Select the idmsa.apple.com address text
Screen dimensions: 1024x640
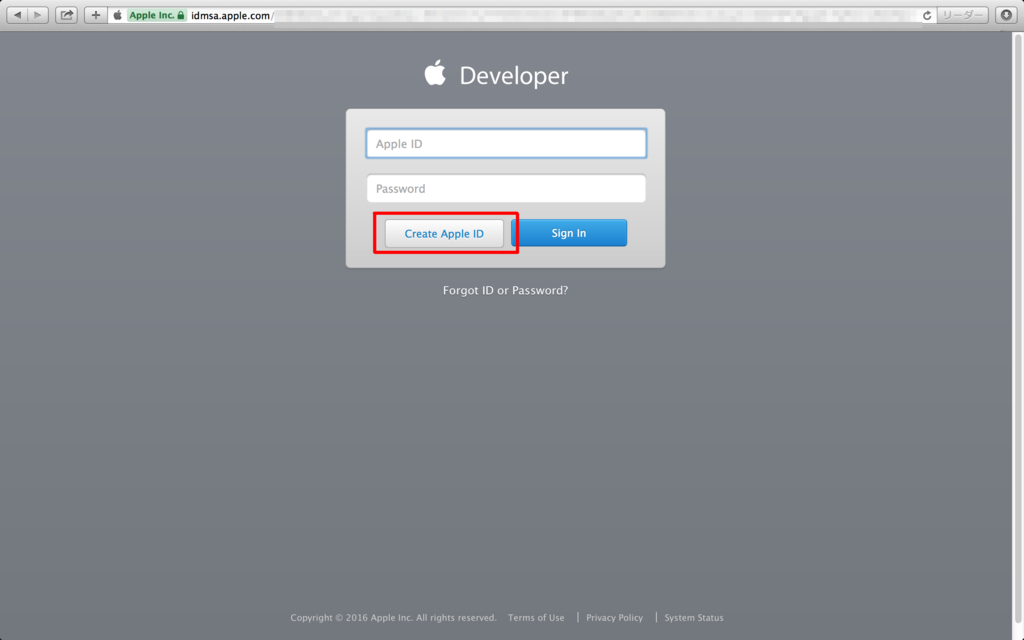point(231,16)
